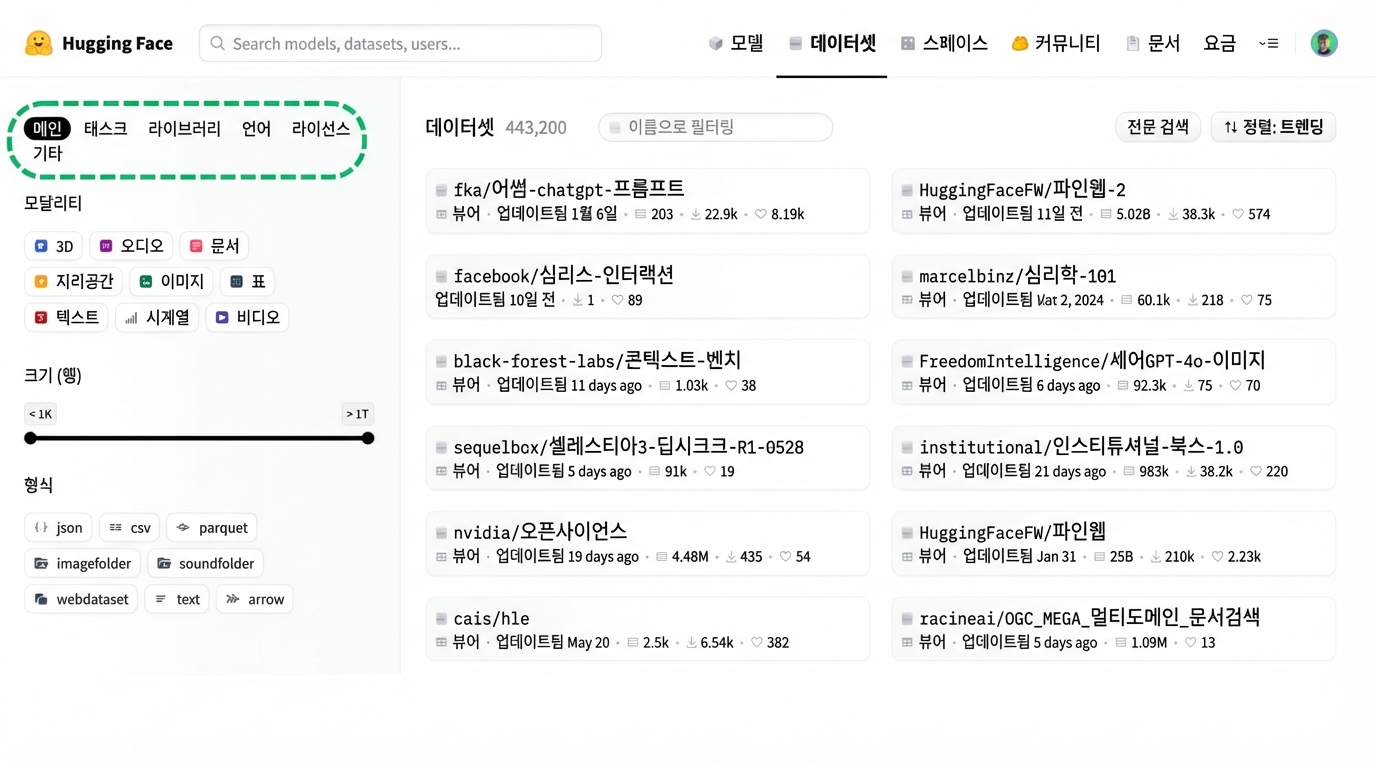Click the Hugging Face logo
The height and width of the screenshot is (768, 1376).
pyautogui.click(x=98, y=43)
